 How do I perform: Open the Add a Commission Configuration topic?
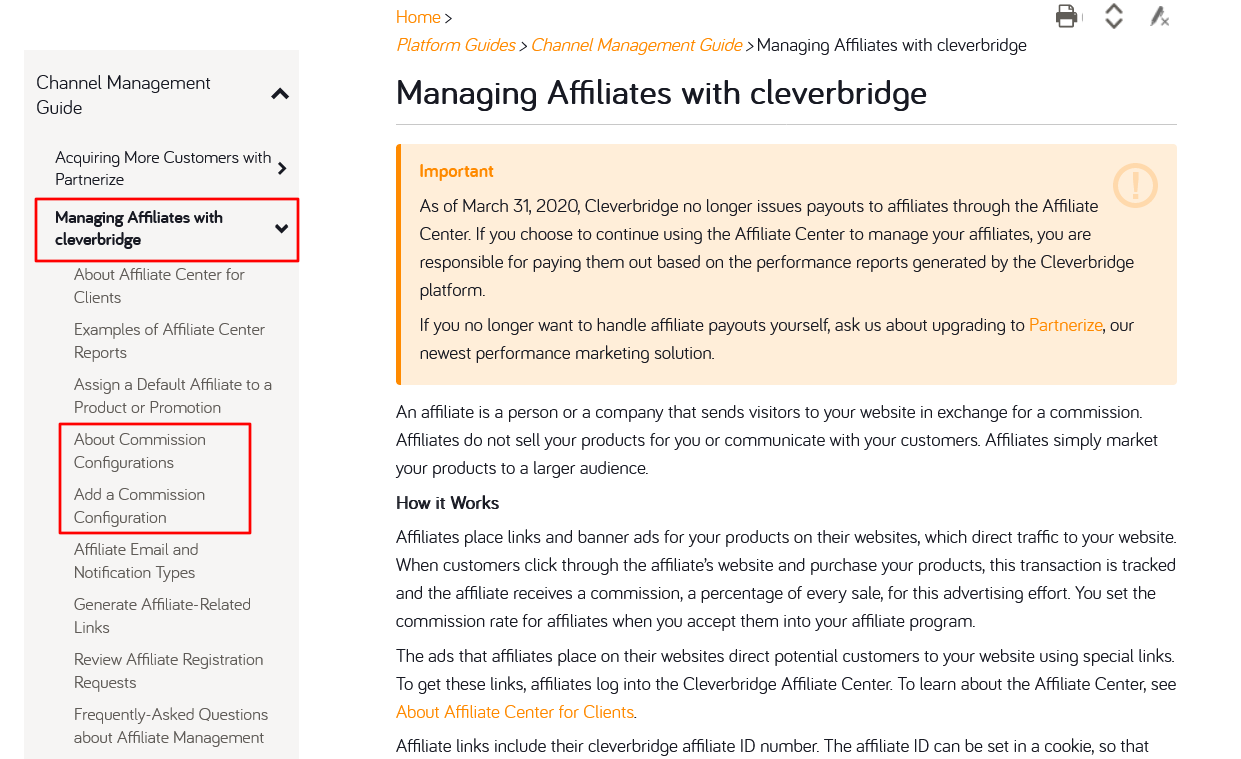tap(139, 505)
